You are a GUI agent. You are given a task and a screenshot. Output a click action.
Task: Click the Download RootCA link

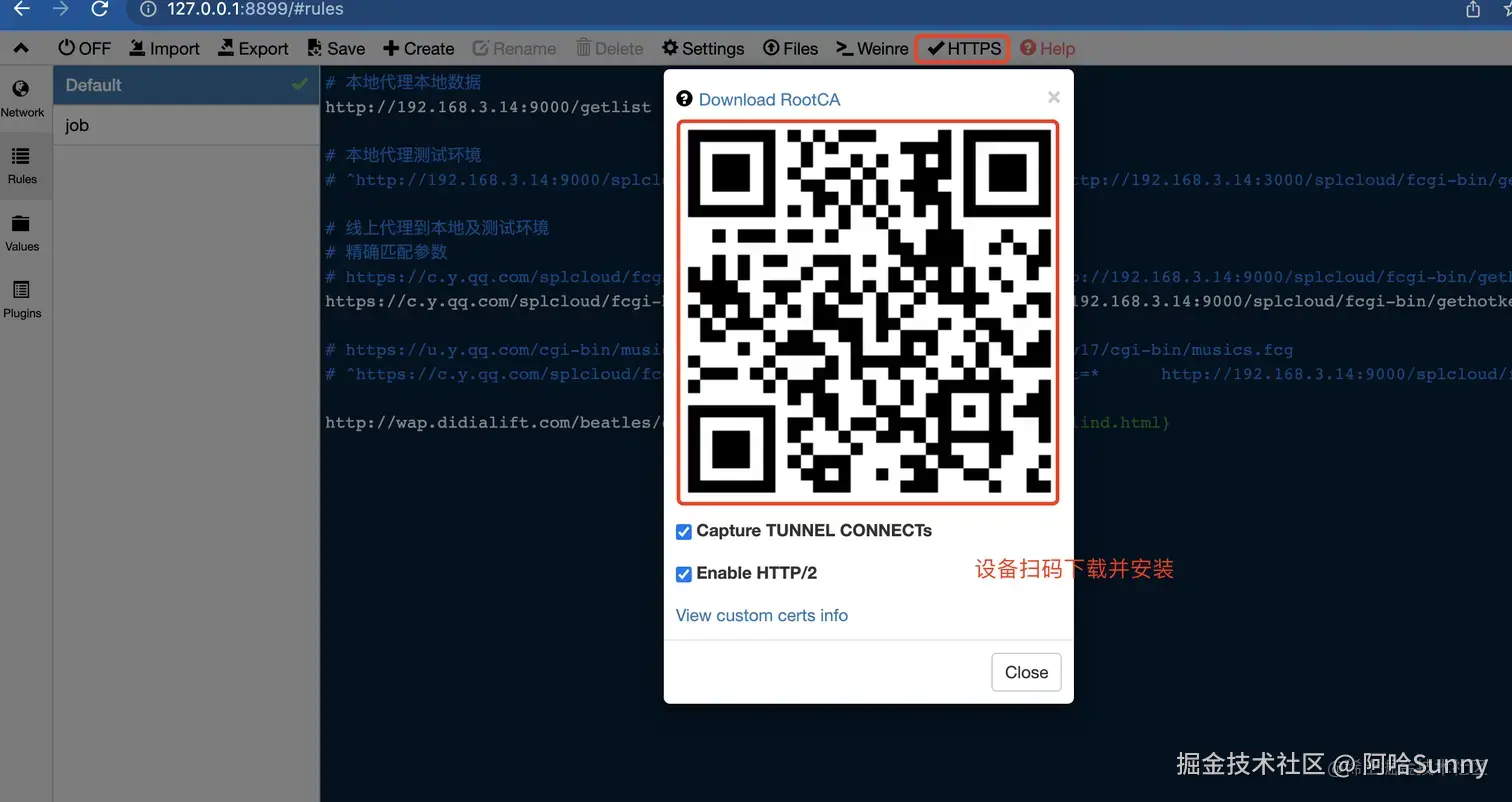tap(769, 99)
